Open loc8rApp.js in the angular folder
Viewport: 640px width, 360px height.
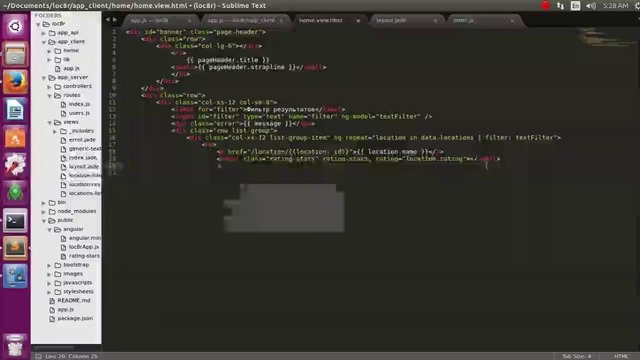(84, 247)
